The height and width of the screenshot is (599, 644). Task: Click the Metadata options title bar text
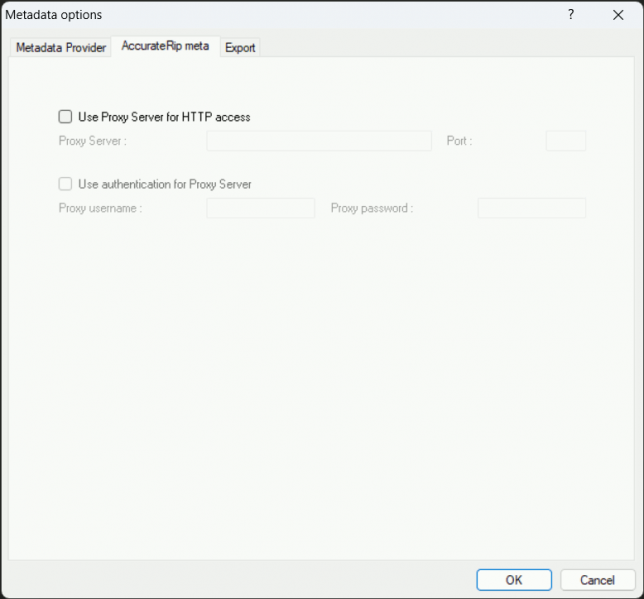54,15
